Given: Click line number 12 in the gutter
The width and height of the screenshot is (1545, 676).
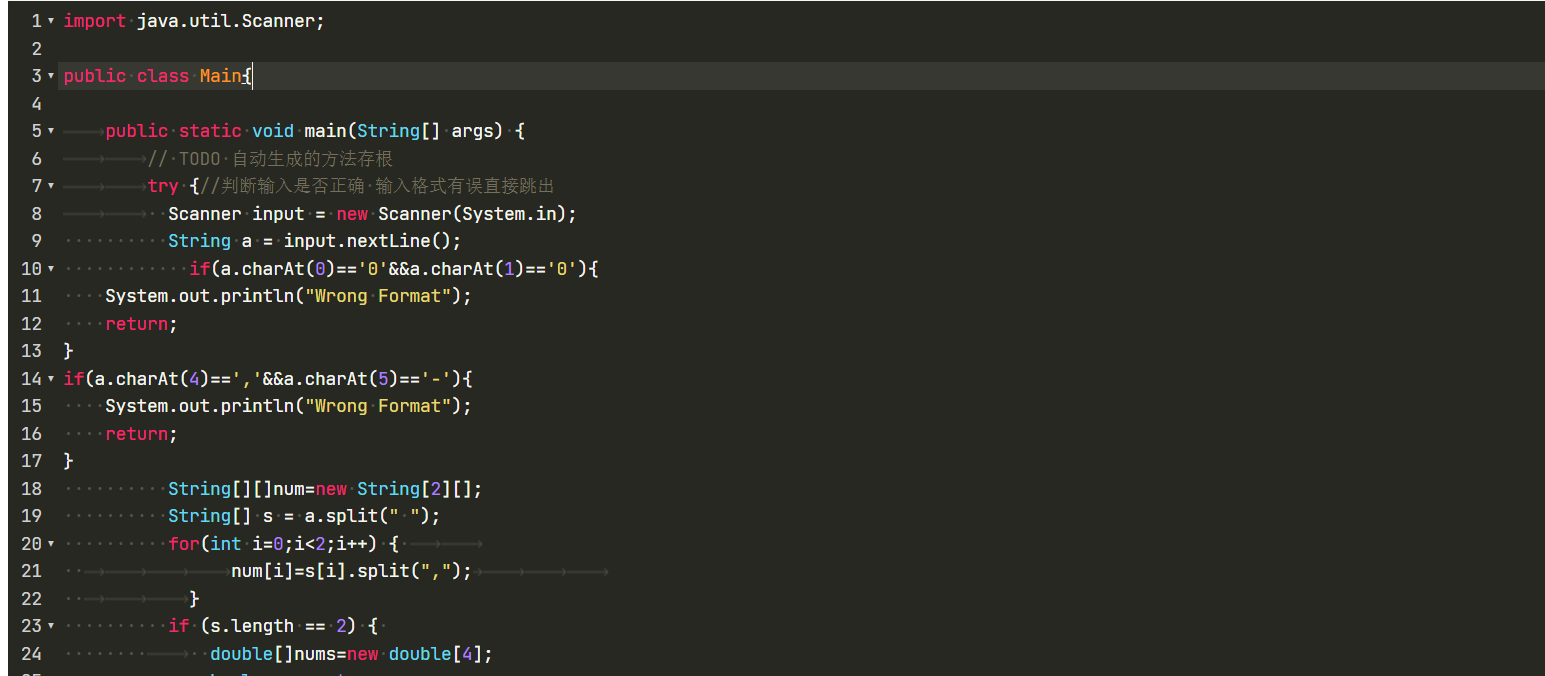Looking at the screenshot, I should pos(31,324).
